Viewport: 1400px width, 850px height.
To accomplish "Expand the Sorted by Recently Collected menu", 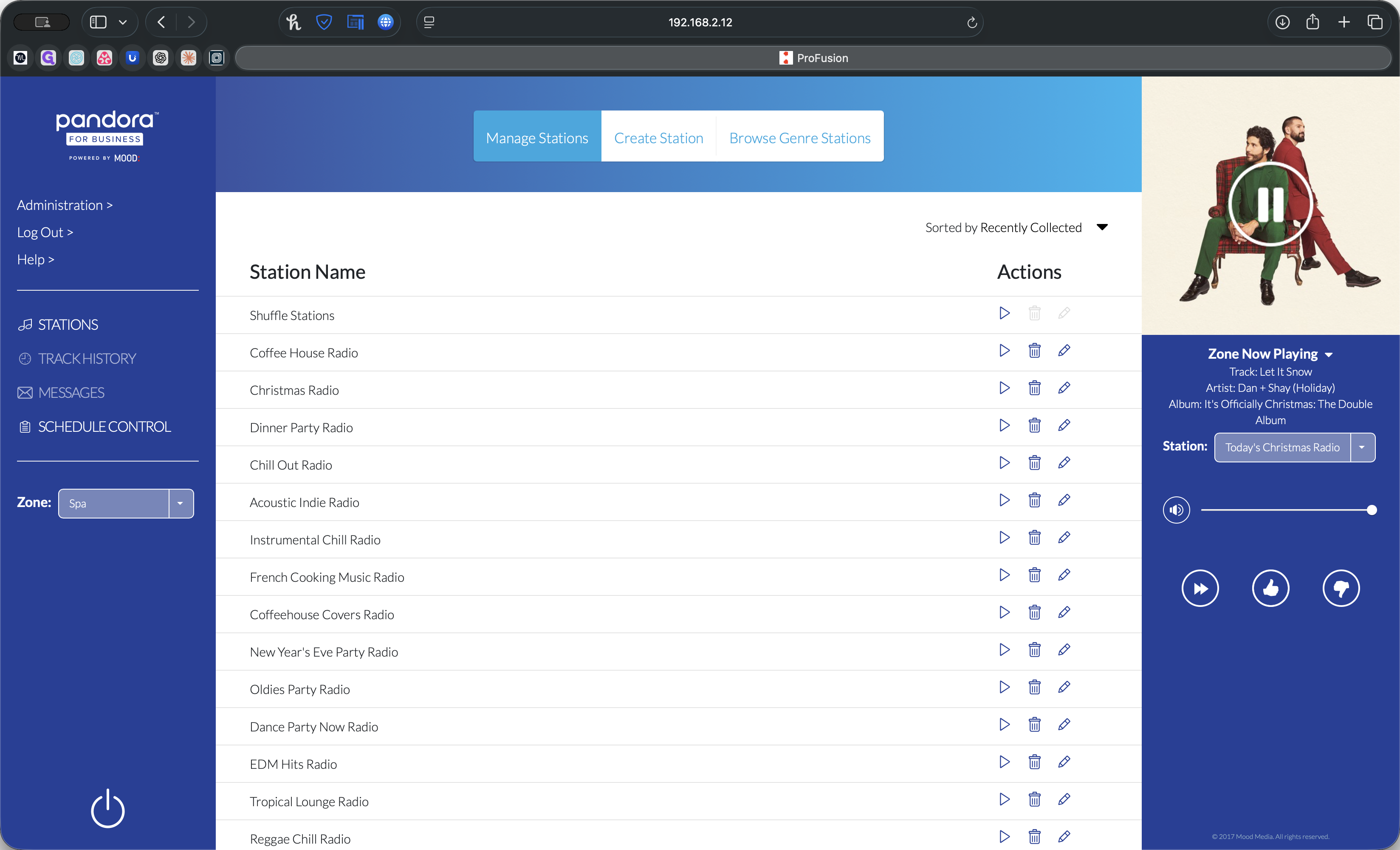I will point(1016,227).
